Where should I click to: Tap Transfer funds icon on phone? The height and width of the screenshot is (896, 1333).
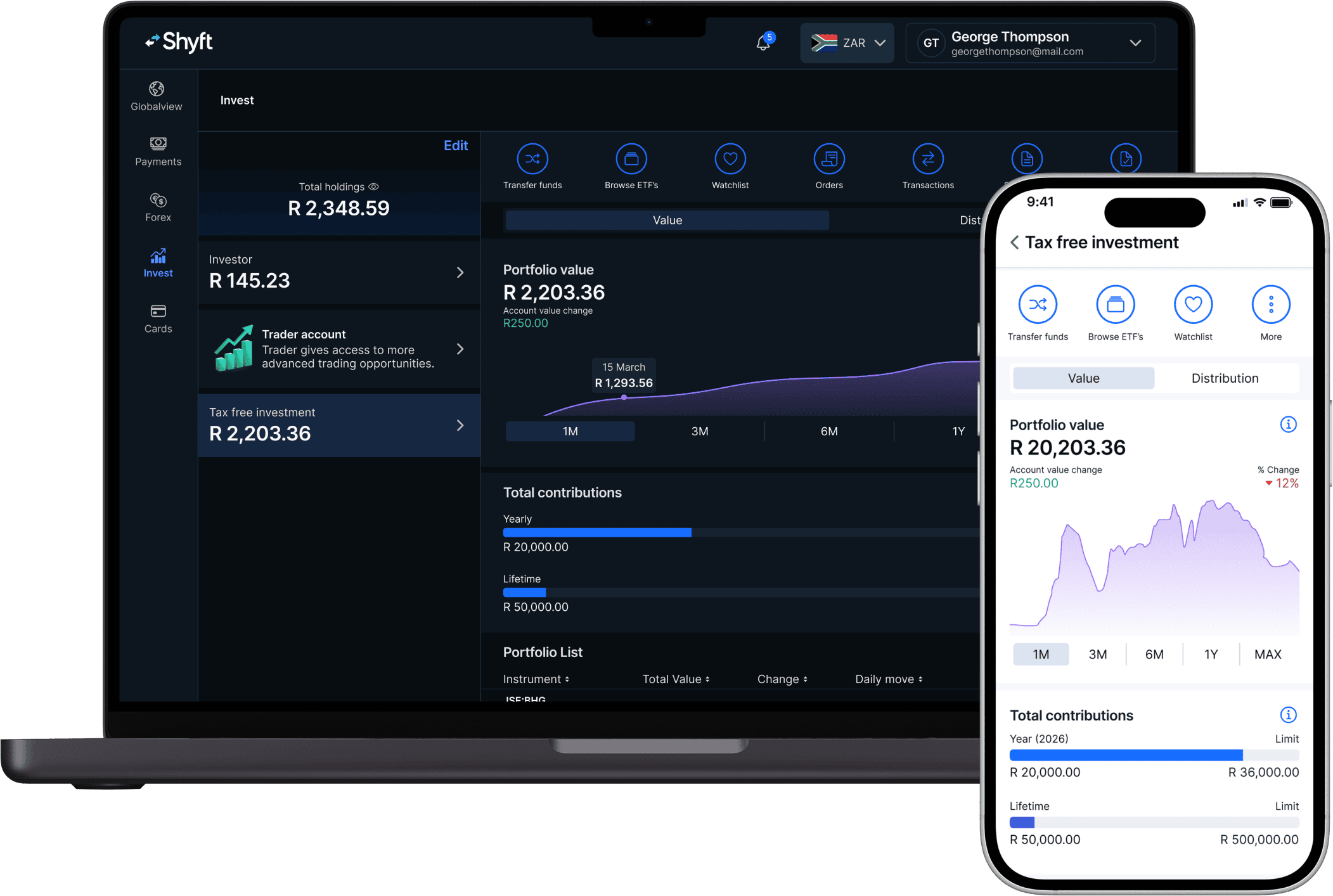1038,305
